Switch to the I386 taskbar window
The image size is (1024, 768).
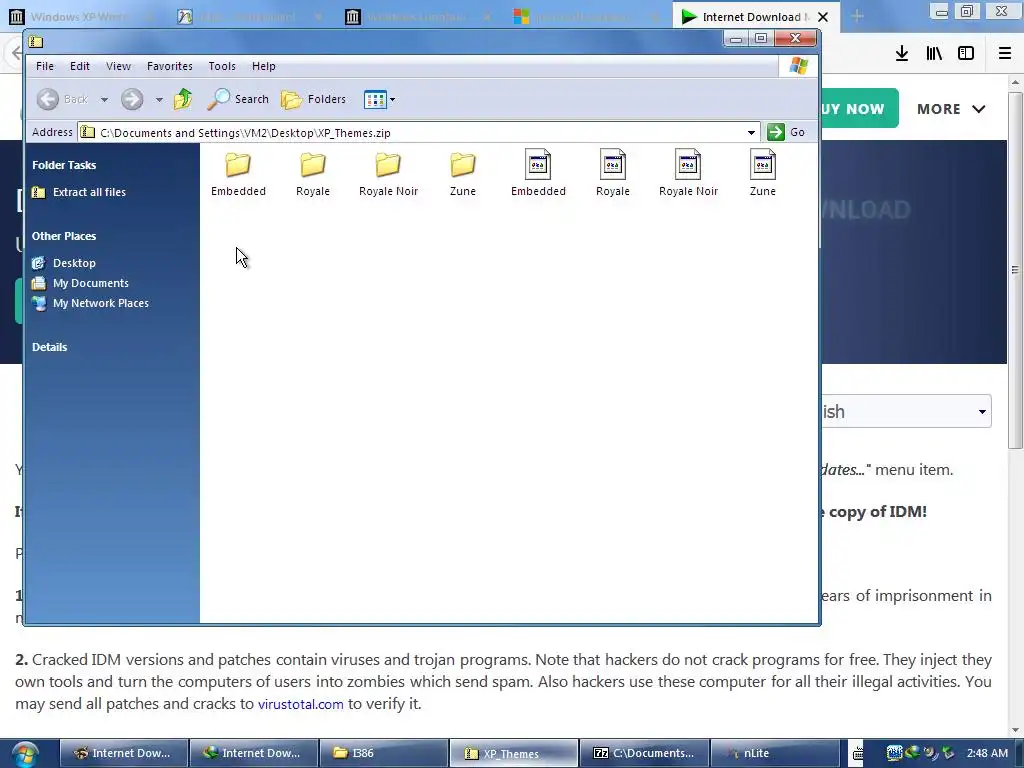384,753
